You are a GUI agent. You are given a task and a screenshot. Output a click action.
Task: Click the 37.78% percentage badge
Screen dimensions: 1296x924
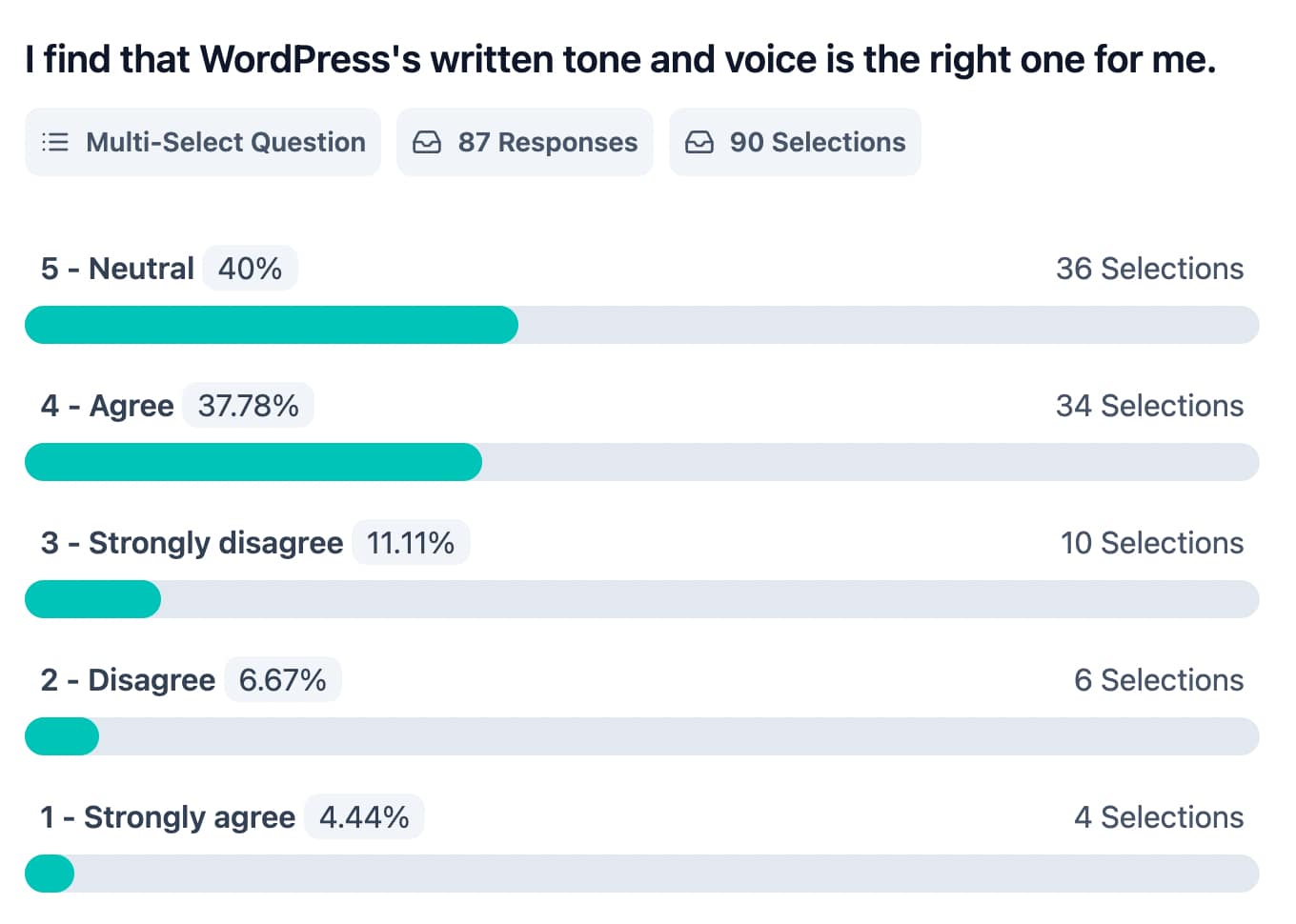click(x=248, y=406)
